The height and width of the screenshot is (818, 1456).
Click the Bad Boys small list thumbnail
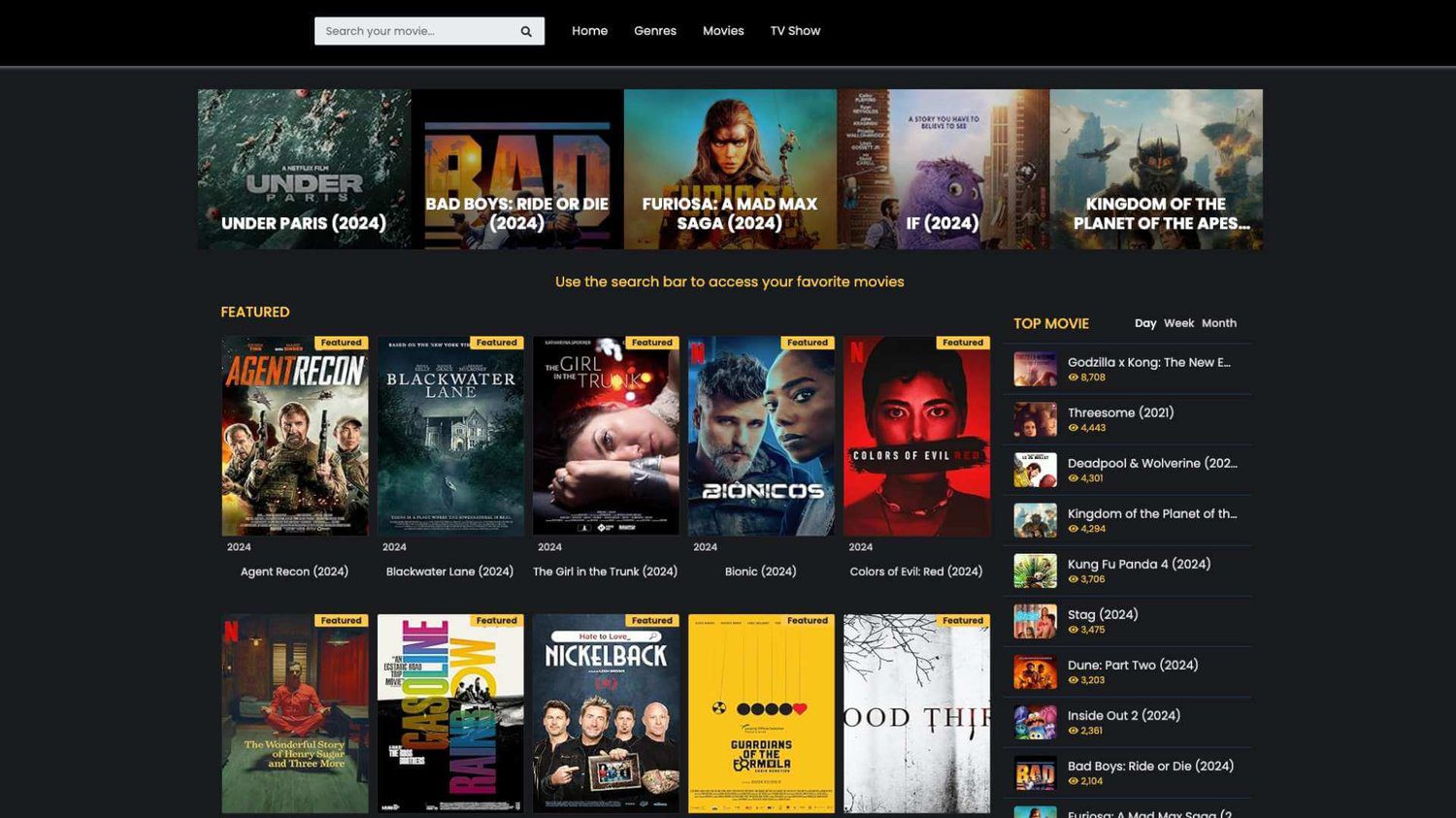click(x=1036, y=773)
